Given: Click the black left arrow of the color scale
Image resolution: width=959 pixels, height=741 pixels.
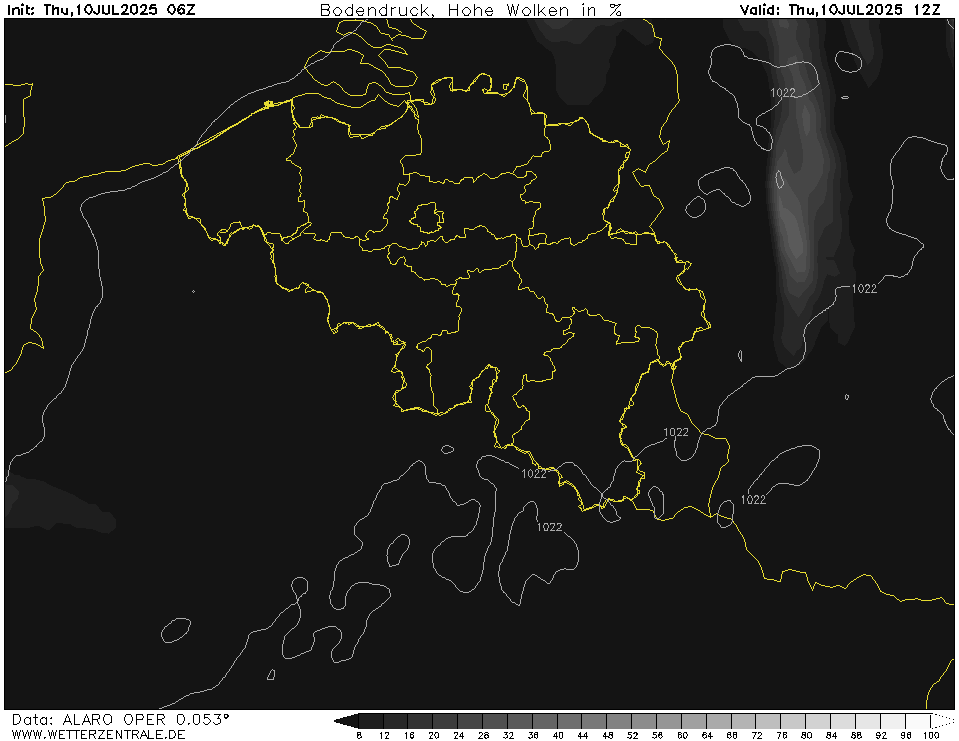Looking at the screenshot, I should (347, 721).
